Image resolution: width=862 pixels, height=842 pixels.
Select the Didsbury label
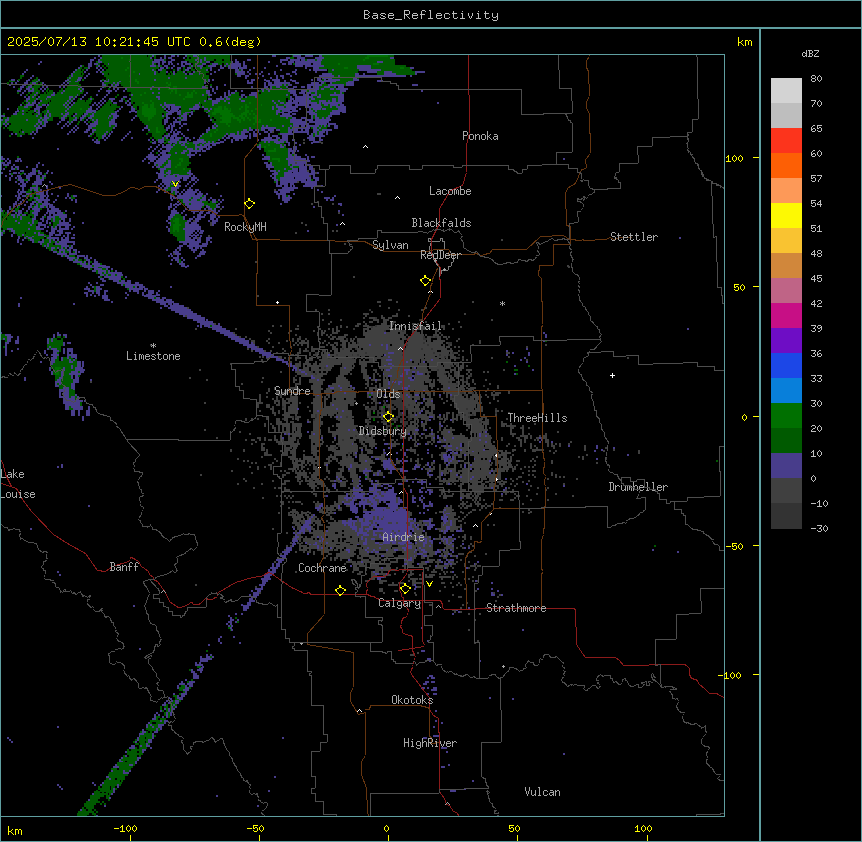click(383, 431)
